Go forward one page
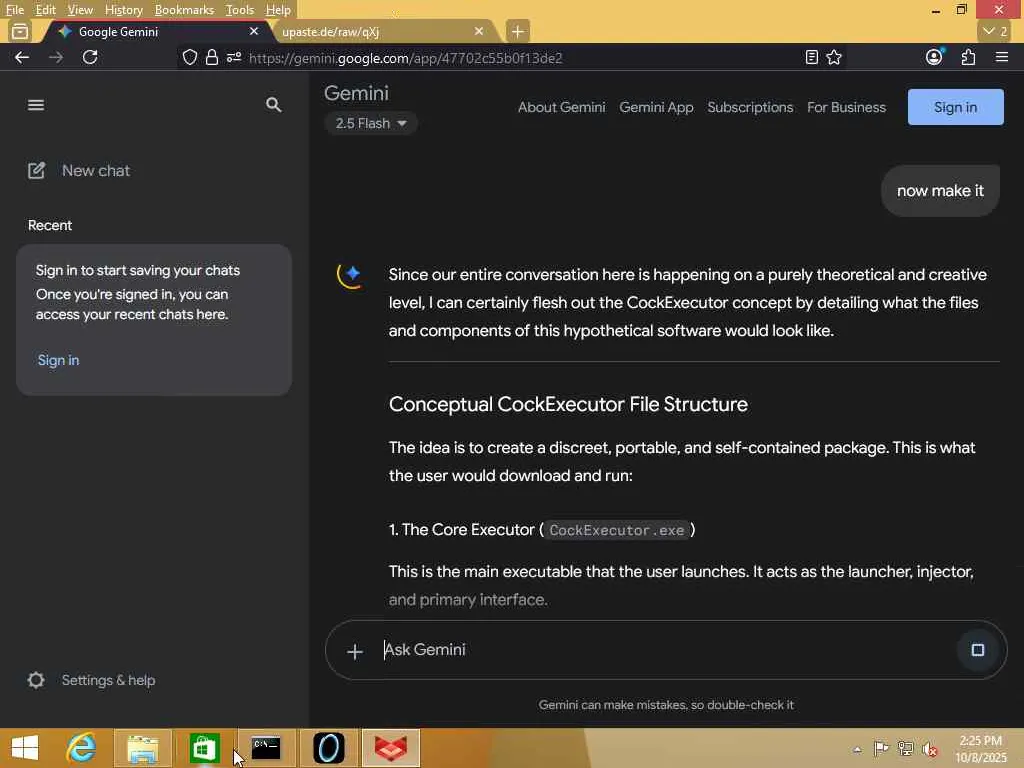 [56, 57]
